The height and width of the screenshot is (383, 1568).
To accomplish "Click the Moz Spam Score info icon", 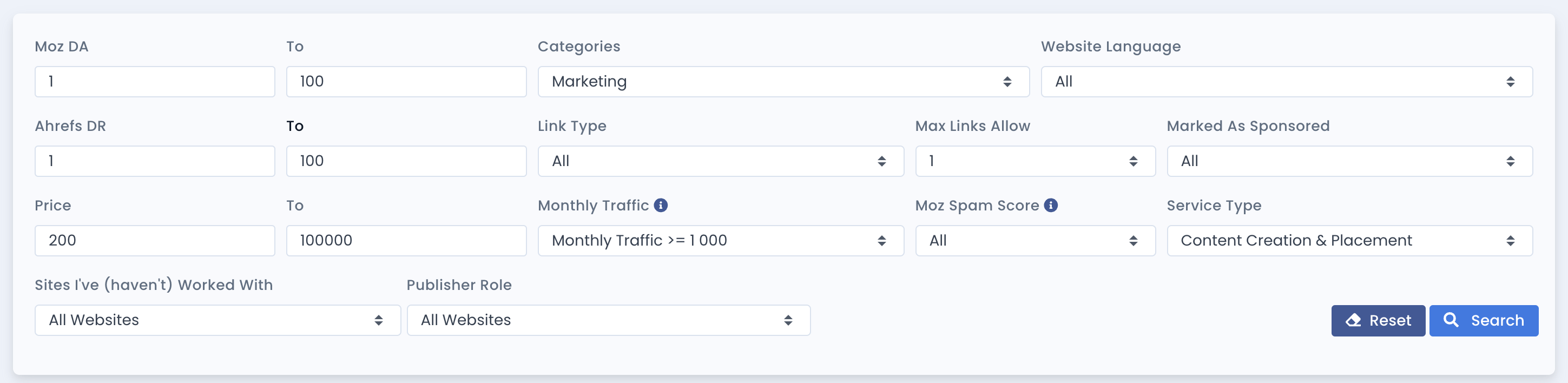I will point(1051,205).
